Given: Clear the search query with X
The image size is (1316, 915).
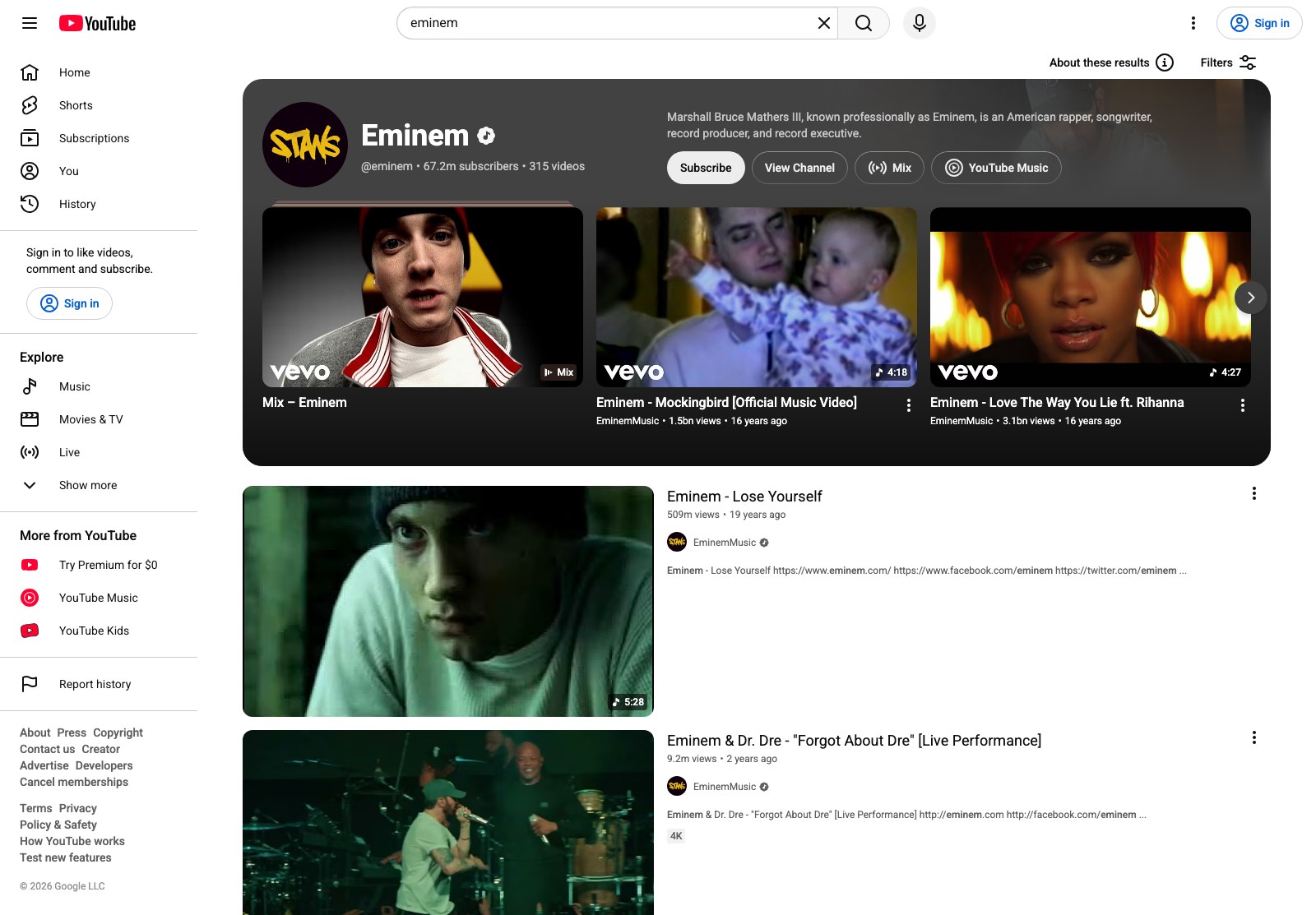Looking at the screenshot, I should click(823, 23).
